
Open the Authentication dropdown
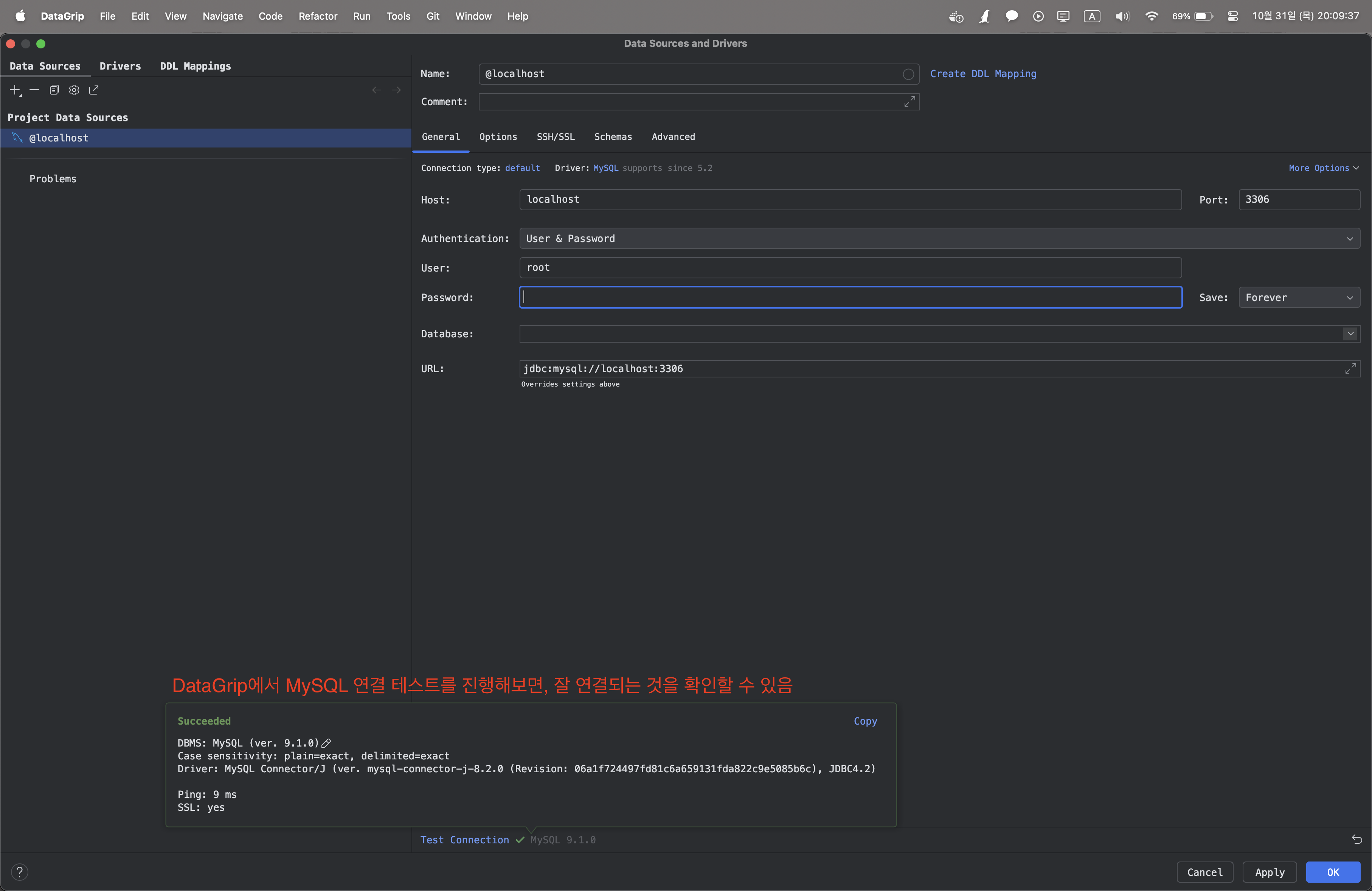939,239
